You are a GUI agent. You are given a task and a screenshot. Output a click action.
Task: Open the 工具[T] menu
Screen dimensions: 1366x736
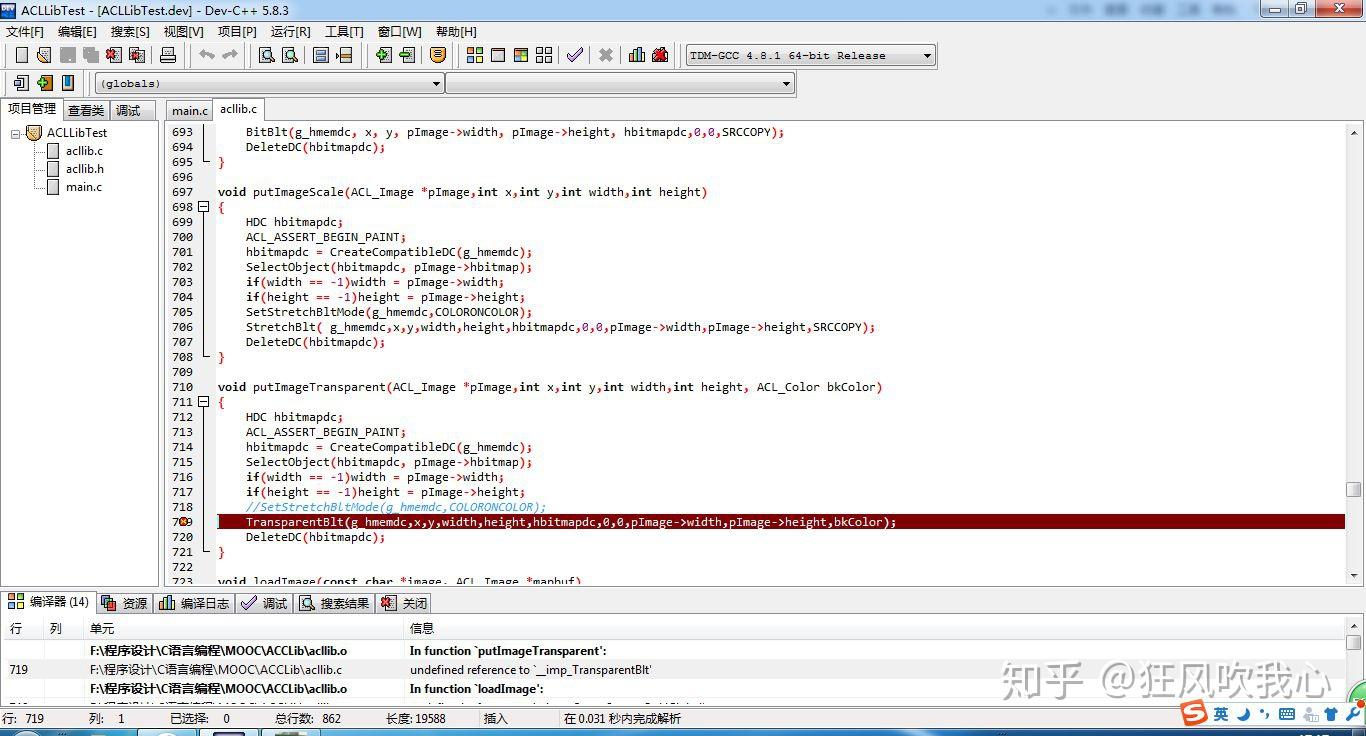tap(344, 31)
